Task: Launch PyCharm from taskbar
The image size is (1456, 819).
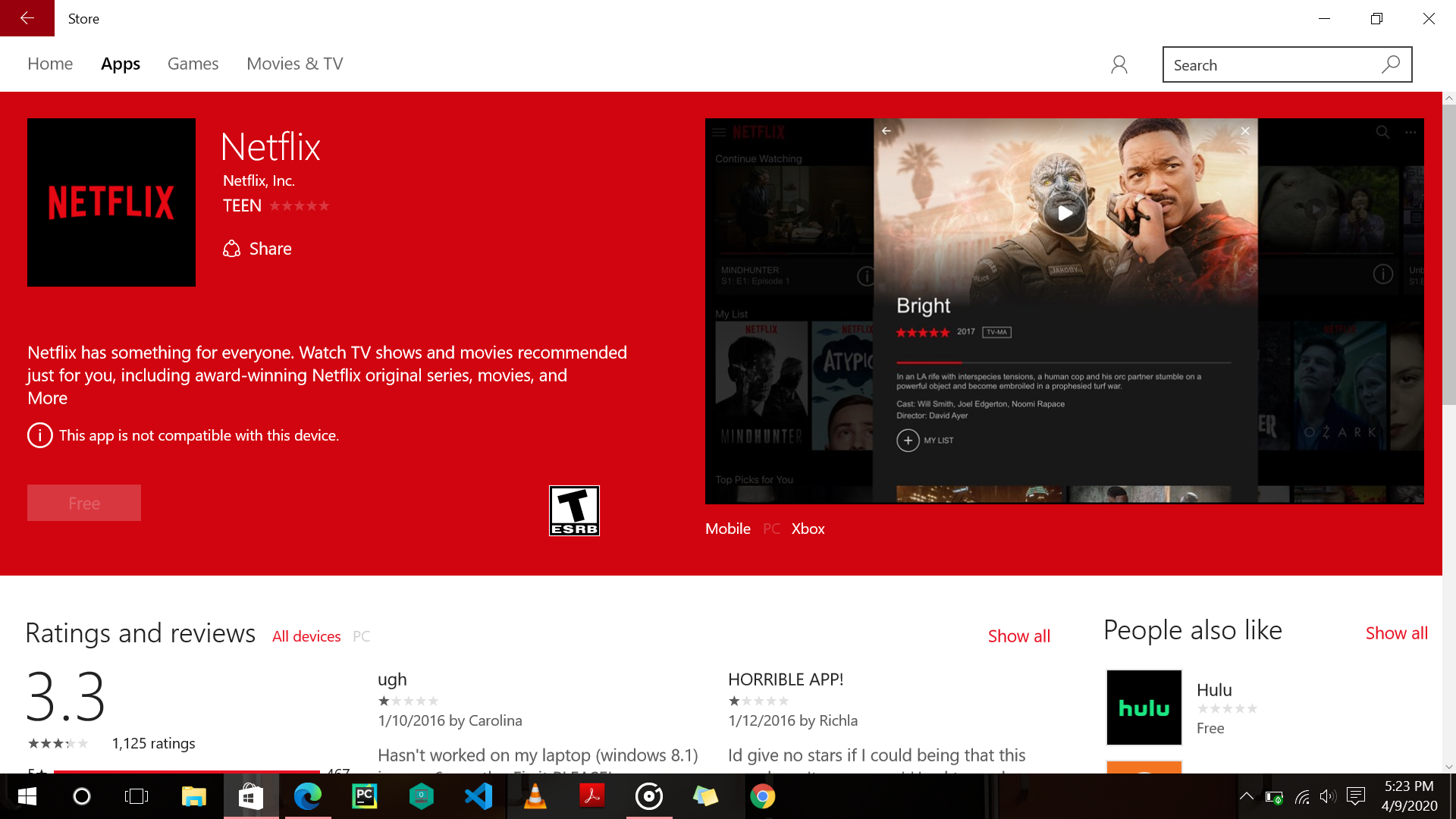Action: pyautogui.click(x=365, y=796)
